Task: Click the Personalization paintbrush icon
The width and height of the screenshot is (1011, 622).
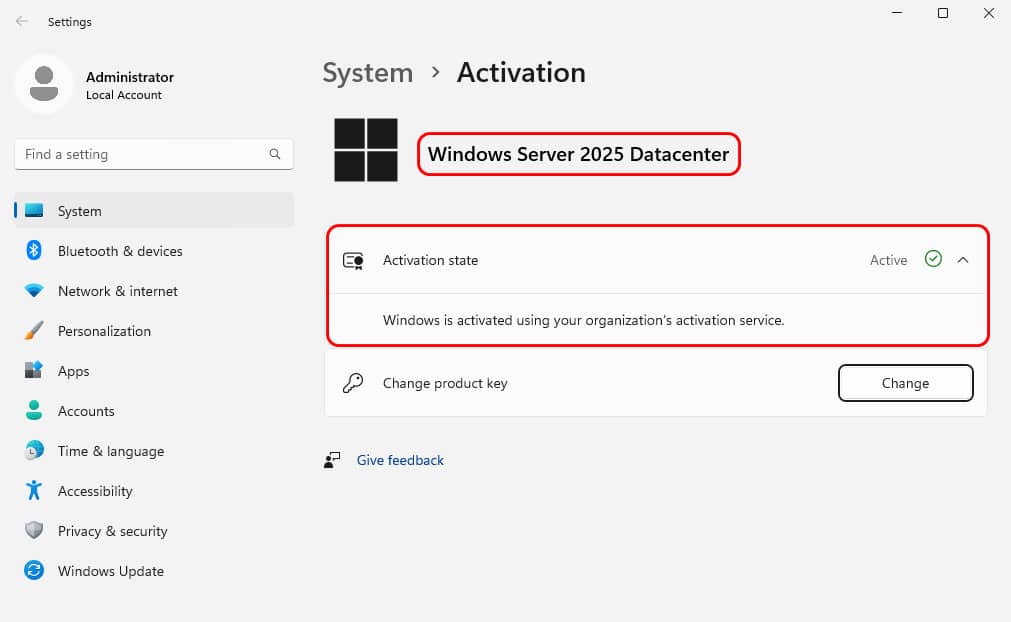Action: (34, 331)
